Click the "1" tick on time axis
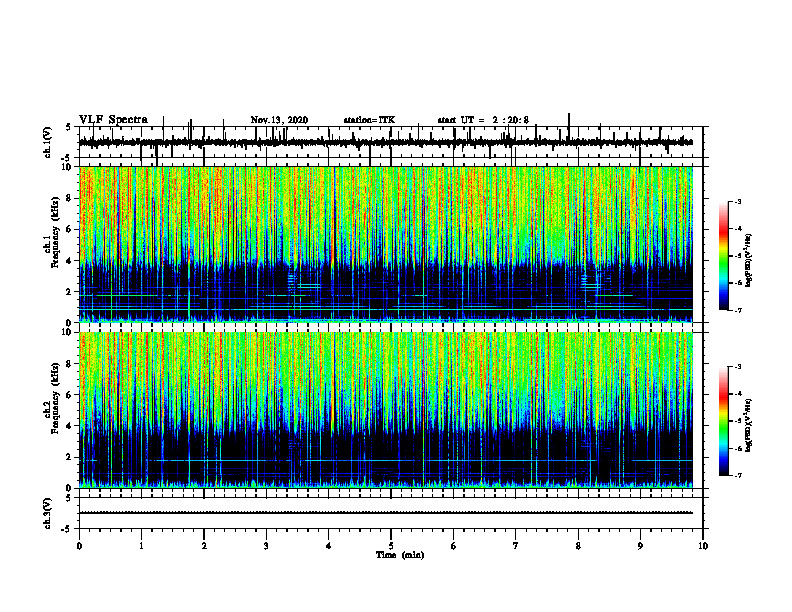Screen dimensions: 792x612 tap(141, 546)
